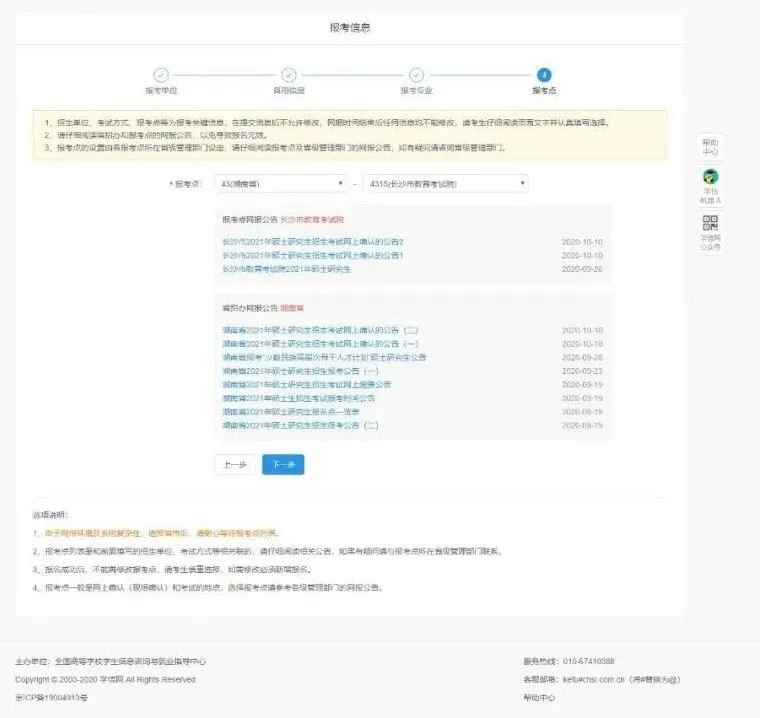This screenshot has height=718, width=760.
Task: Click the second step checkmark circle icon
Action: coord(288,75)
